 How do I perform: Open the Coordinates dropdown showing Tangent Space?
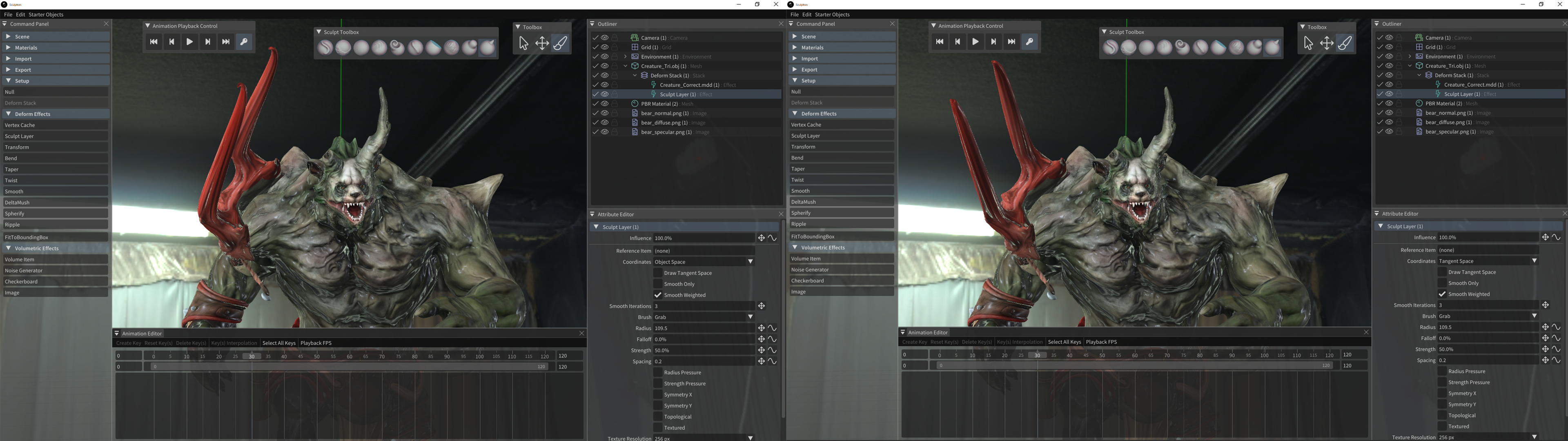point(1488,261)
